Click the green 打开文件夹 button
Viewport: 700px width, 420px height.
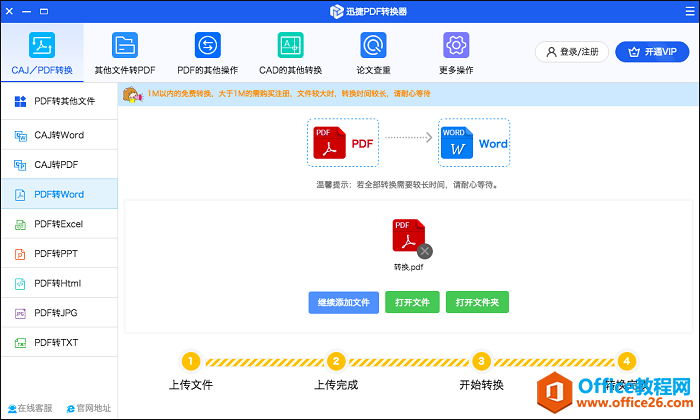click(x=477, y=302)
